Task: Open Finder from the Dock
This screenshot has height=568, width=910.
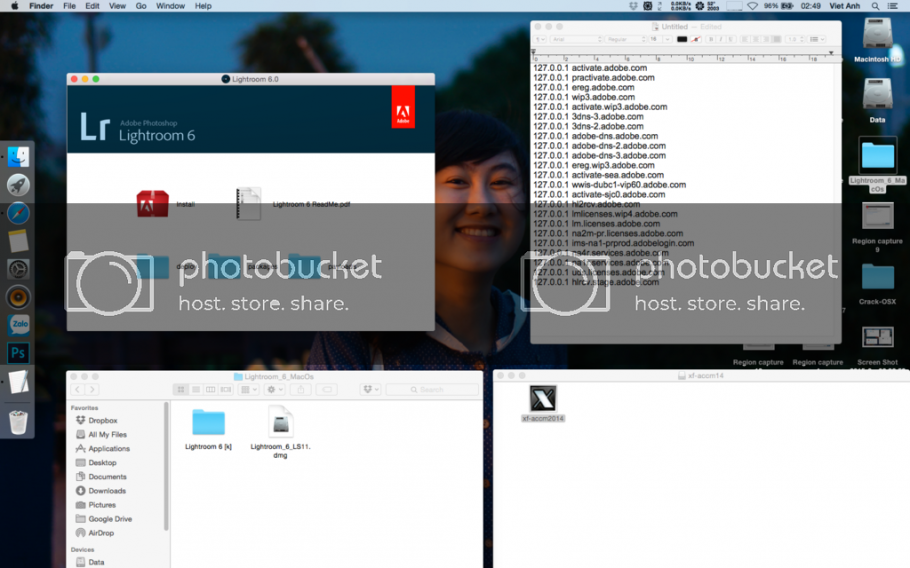Action: tap(19, 157)
